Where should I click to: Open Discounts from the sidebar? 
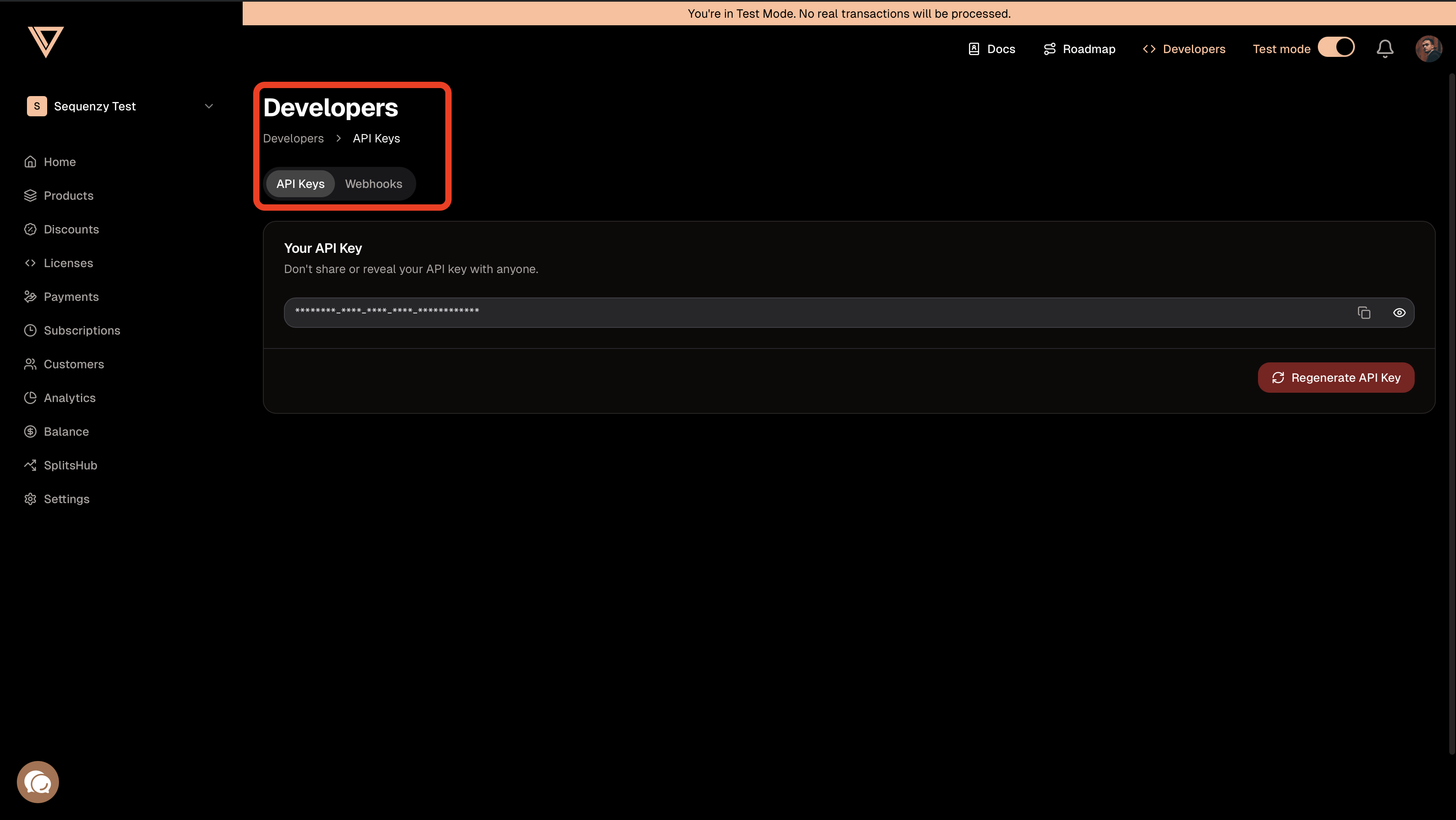tap(71, 229)
